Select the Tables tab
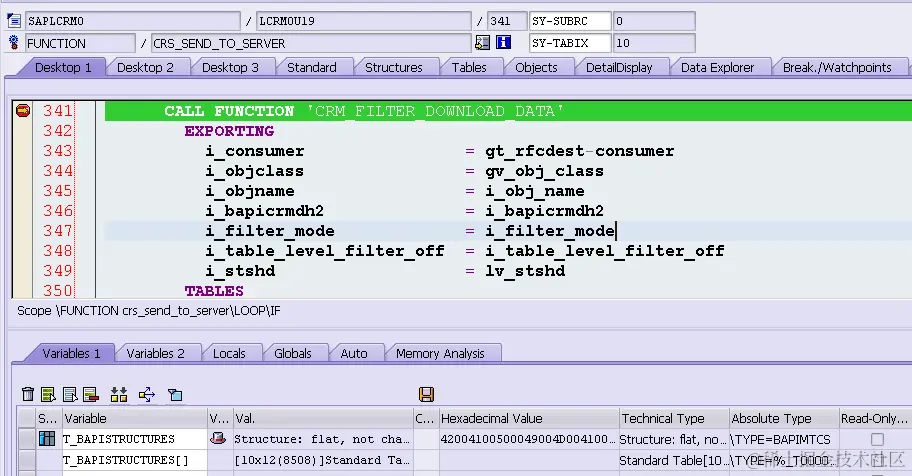 tap(469, 68)
